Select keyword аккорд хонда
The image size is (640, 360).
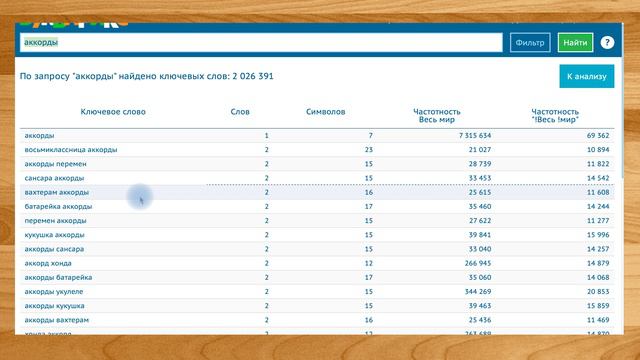pyautogui.click(x=48, y=263)
